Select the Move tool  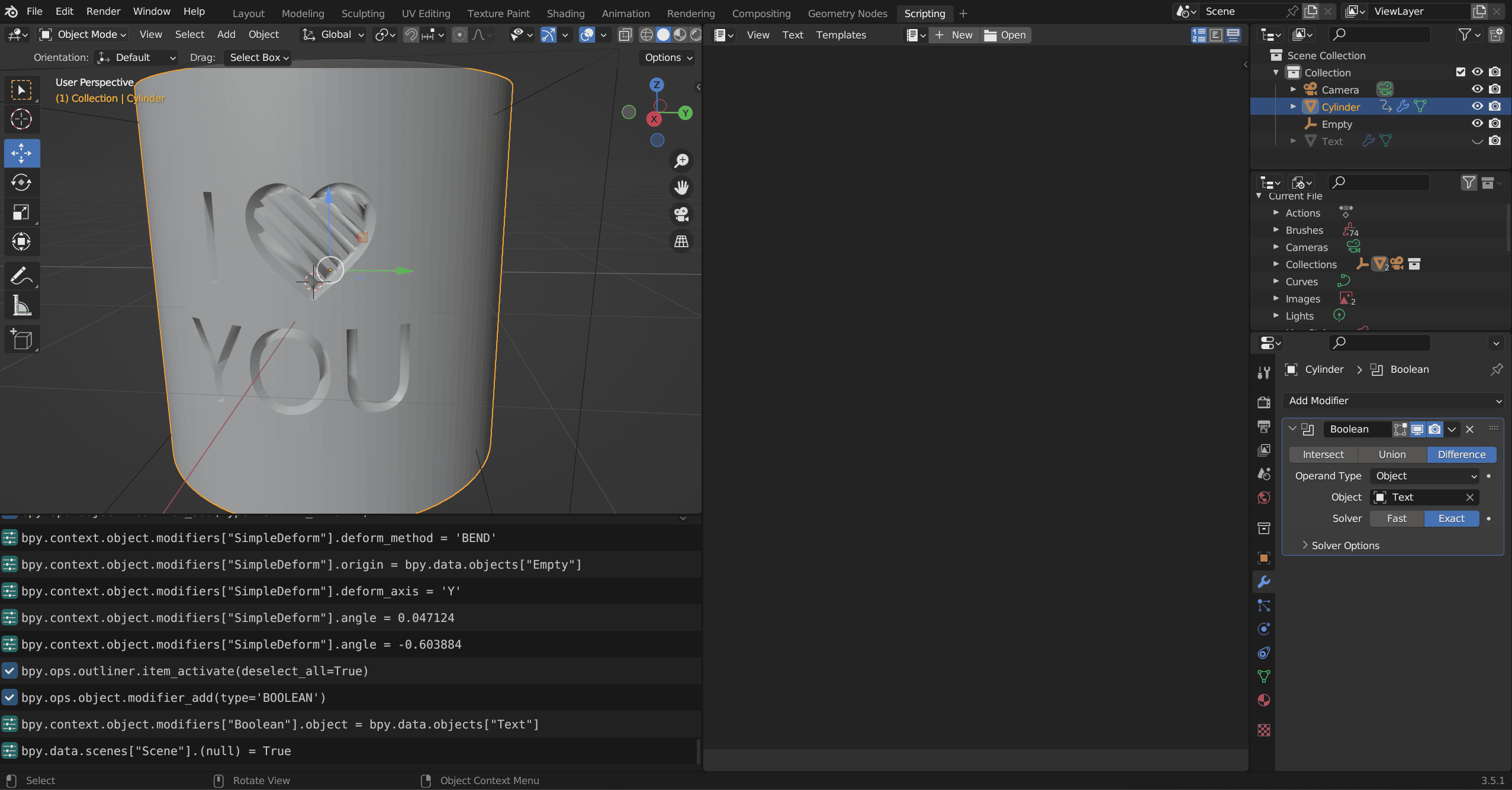[x=22, y=153]
